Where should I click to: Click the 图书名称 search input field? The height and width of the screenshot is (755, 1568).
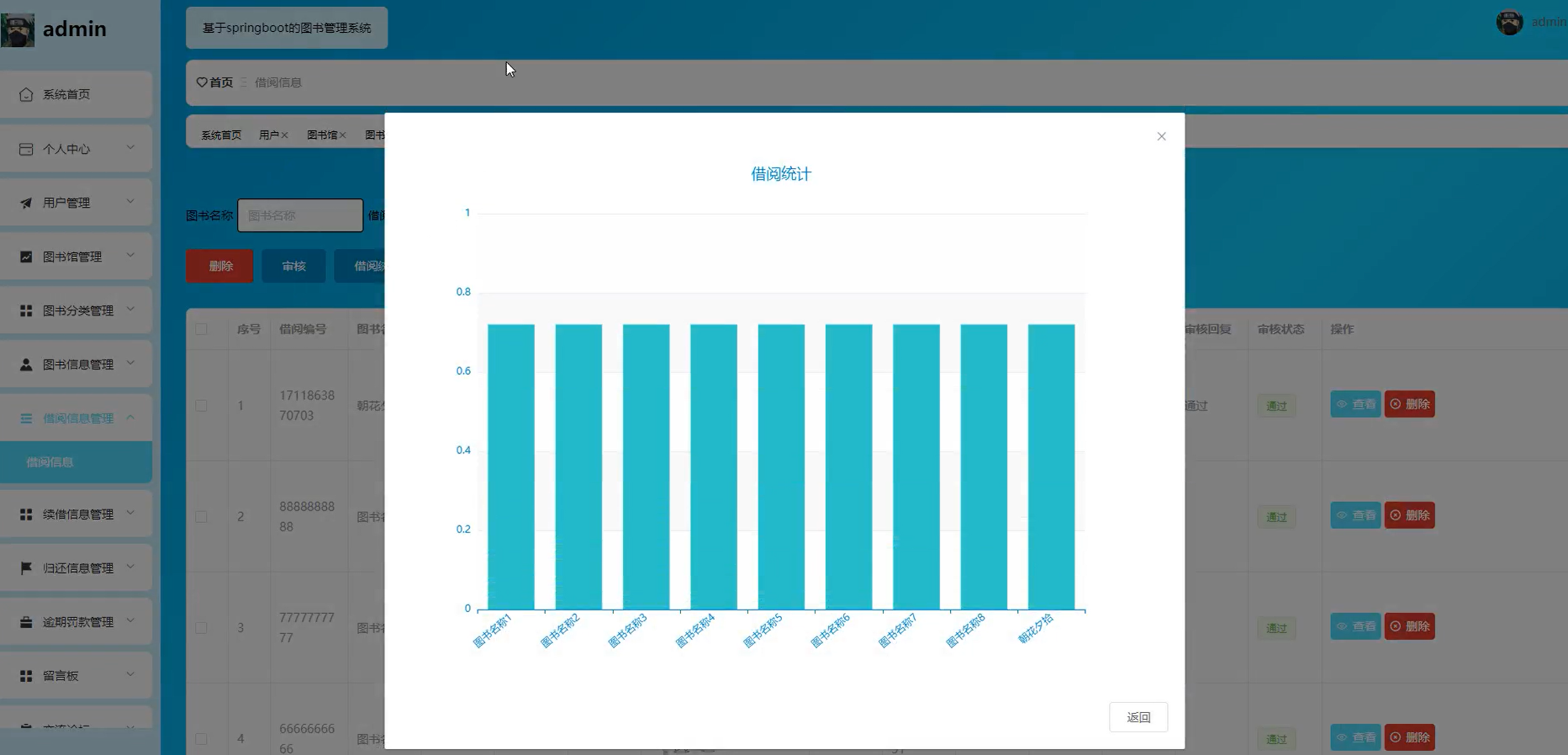[300, 215]
